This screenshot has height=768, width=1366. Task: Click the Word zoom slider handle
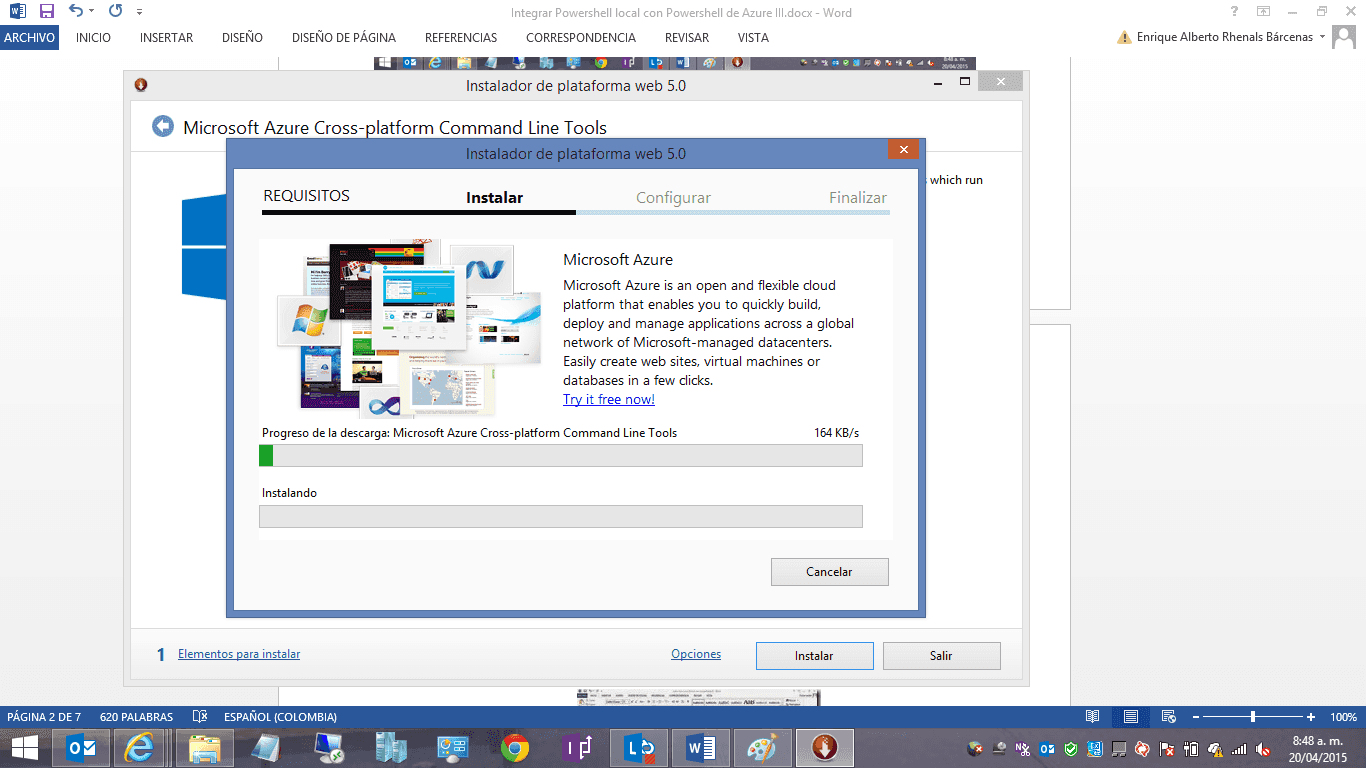(x=1253, y=717)
